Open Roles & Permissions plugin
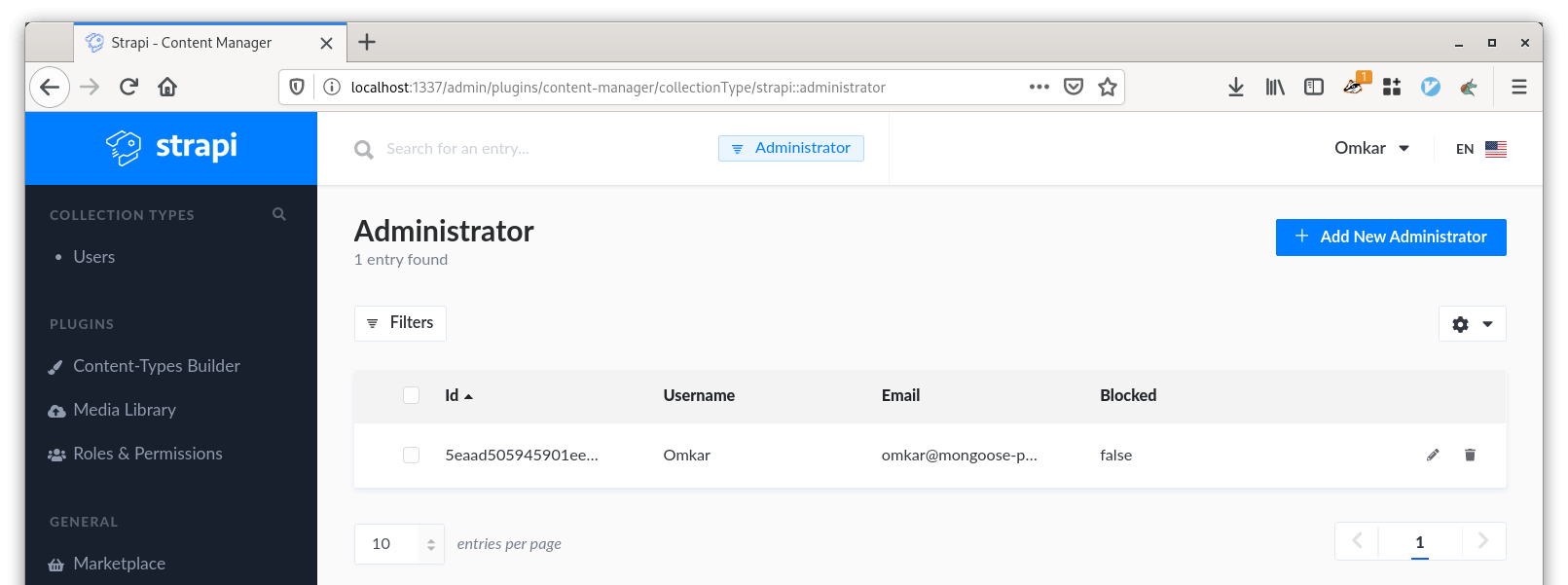This screenshot has height=585, width=1568. click(x=148, y=454)
